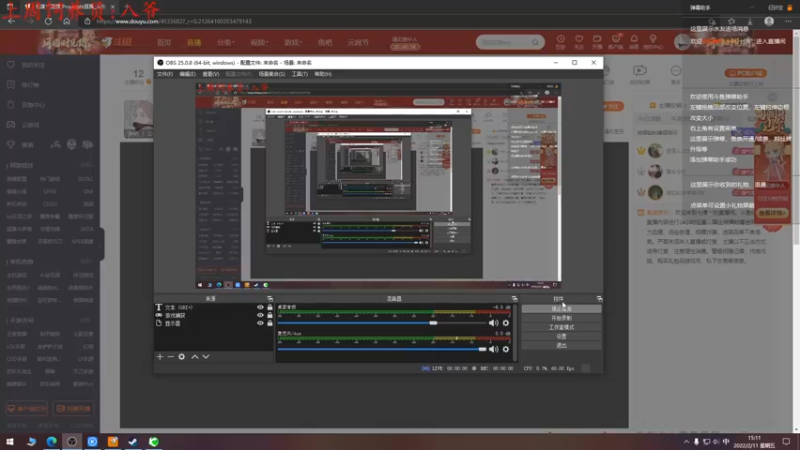
Task: Click the 开始录制 Start Recording button
Action: [x=561, y=318]
